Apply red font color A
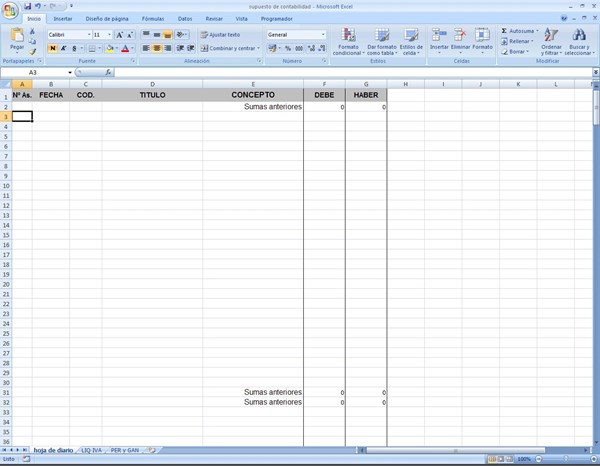 pos(125,48)
